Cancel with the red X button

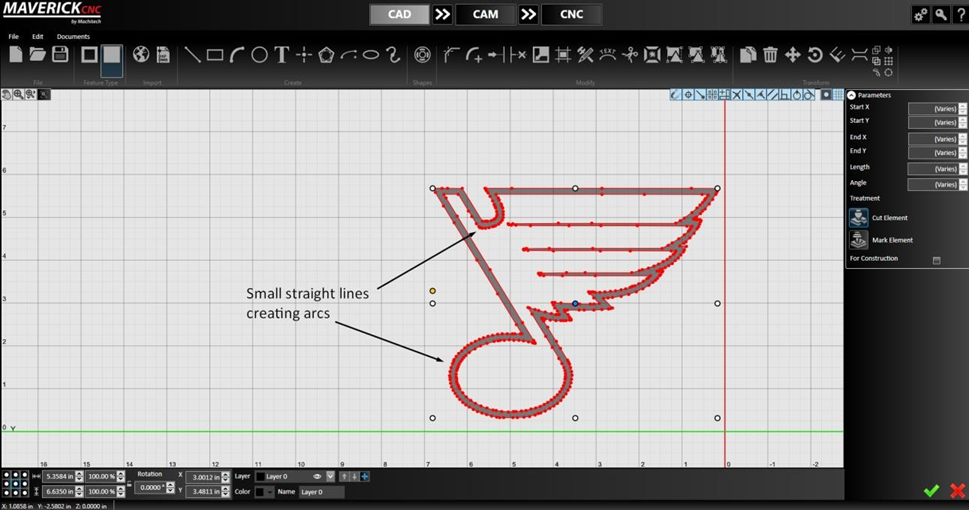pos(957,491)
